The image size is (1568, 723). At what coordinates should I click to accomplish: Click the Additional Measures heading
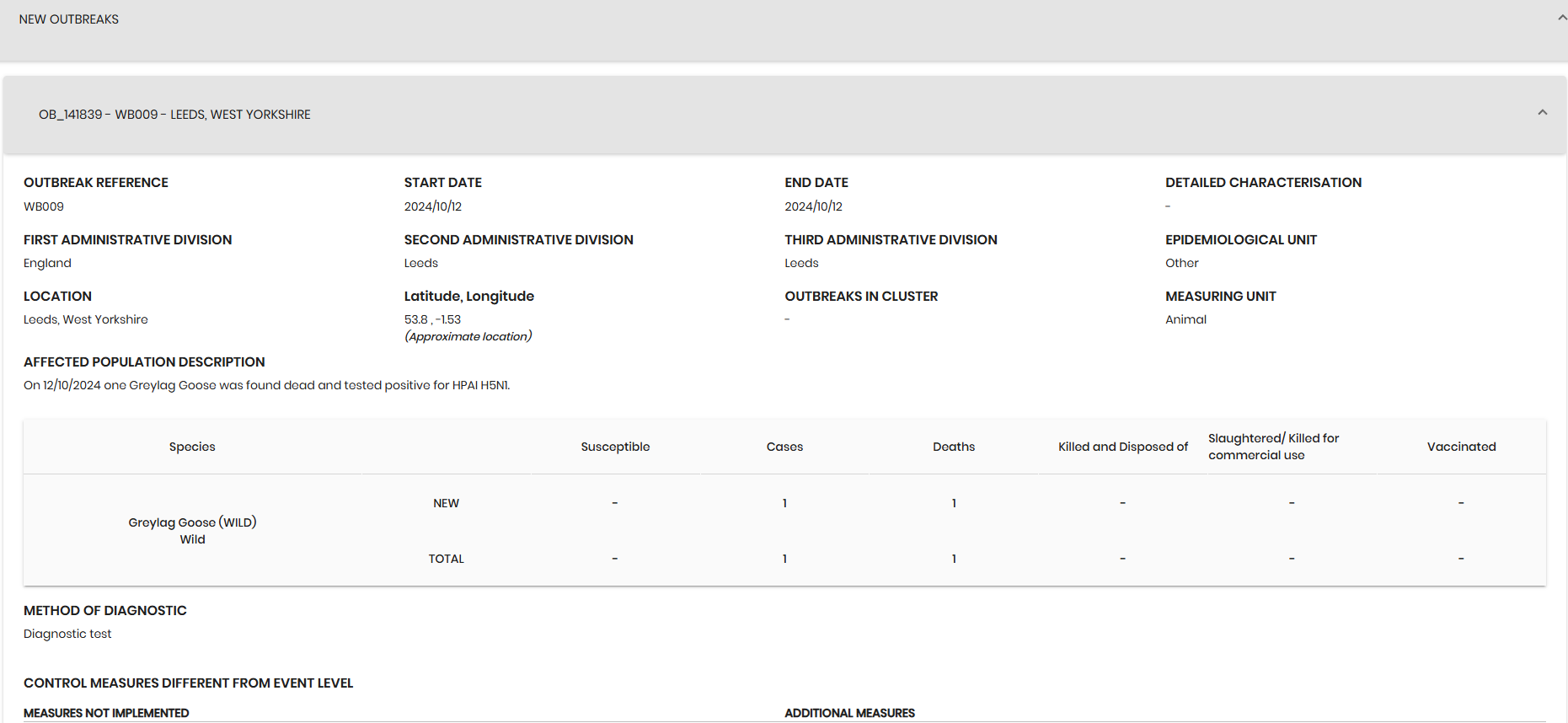coord(849,713)
